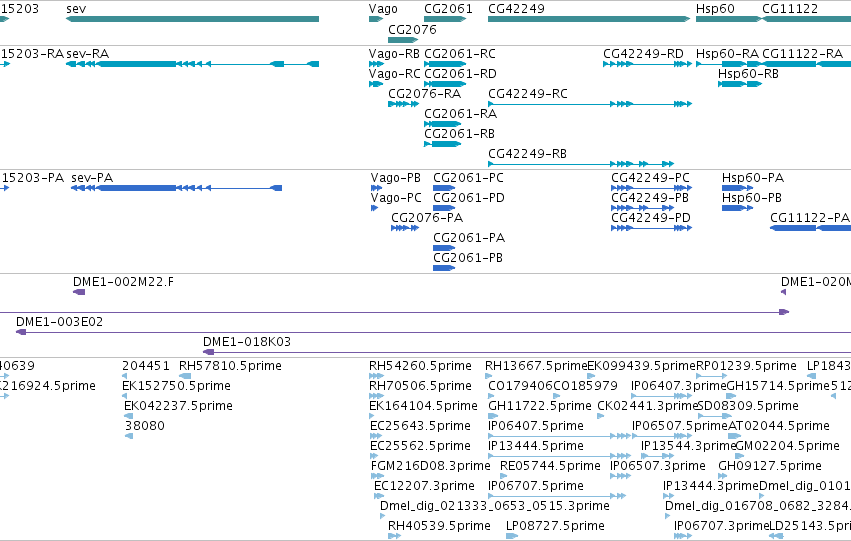851x541 pixels.
Task: Select the AT02044.5prime EST label
Action: point(779,427)
